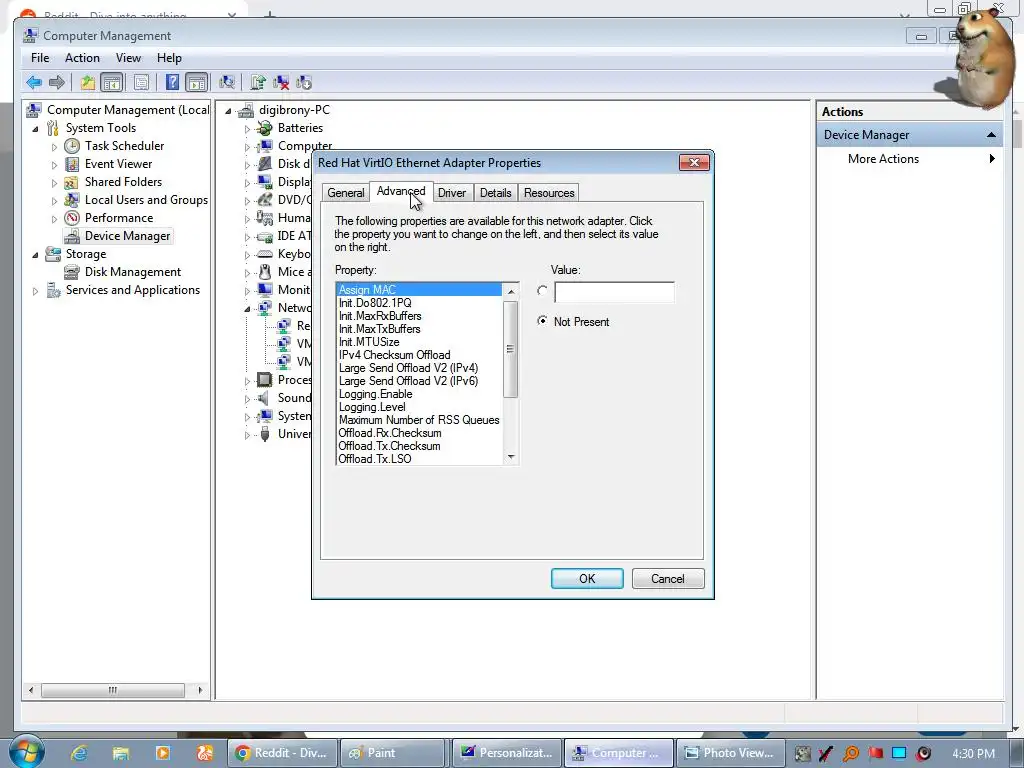Click the magnifier system tray icon

point(851,753)
